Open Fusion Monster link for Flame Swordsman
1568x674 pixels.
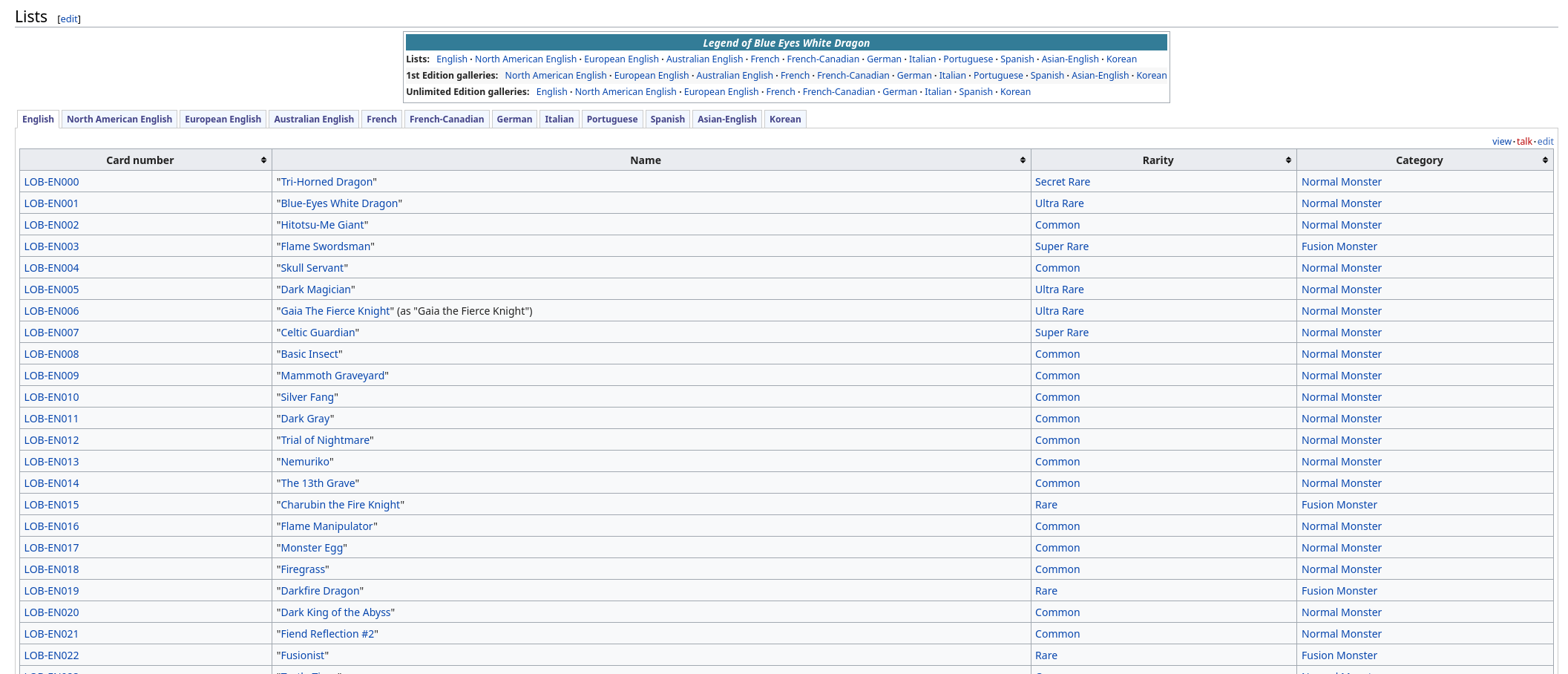[x=1339, y=246]
